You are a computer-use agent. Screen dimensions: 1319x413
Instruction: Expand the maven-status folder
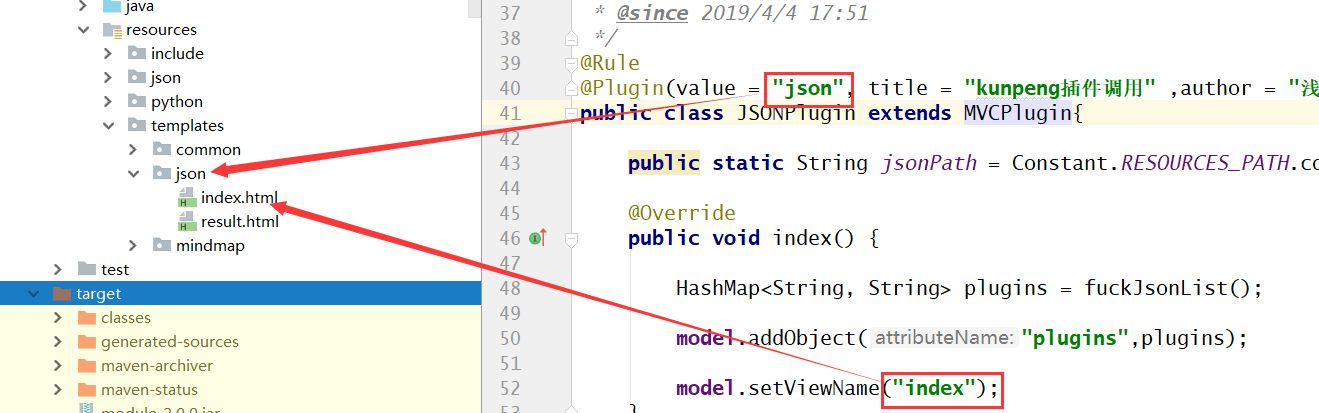pyautogui.click(x=59, y=390)
